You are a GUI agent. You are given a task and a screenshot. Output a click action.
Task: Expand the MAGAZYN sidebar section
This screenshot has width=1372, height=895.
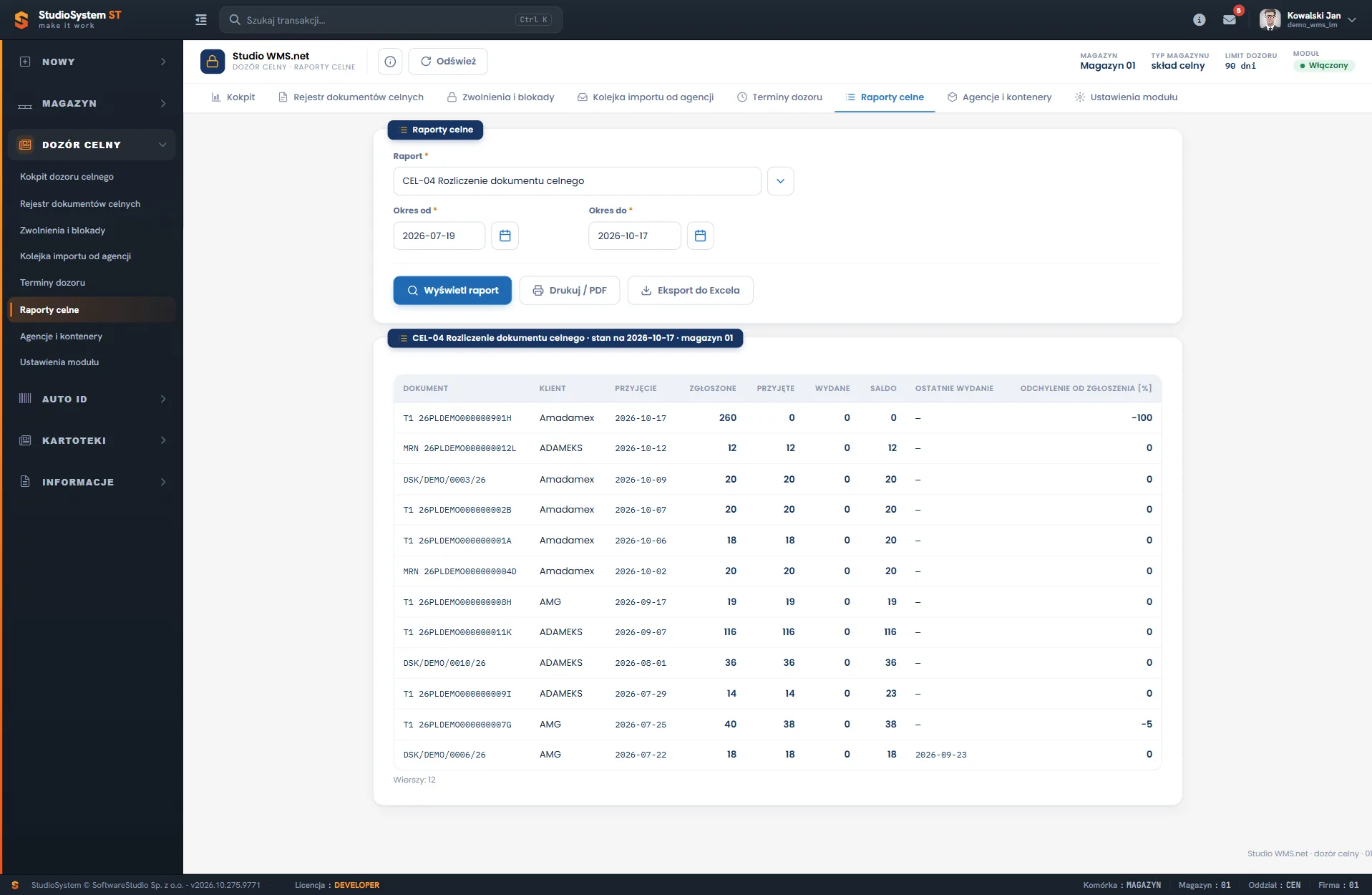click(92, 104)
